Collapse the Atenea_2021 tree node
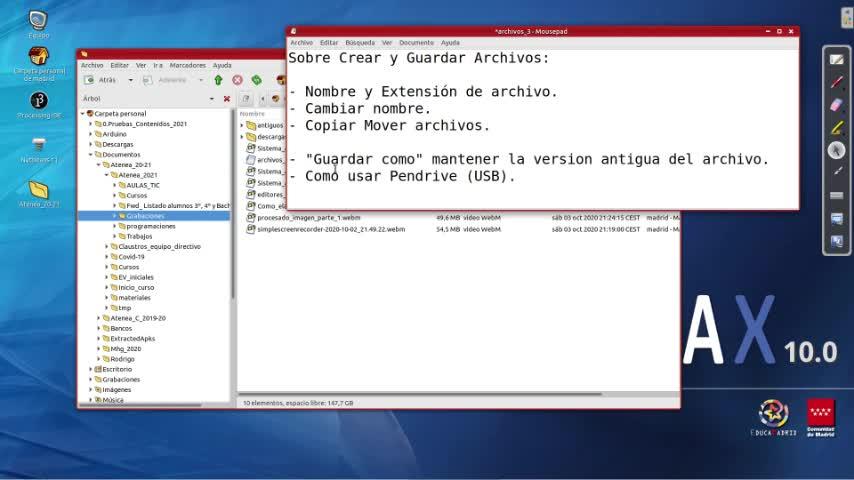This screenshot has width=854, height=480. (107, 175)
